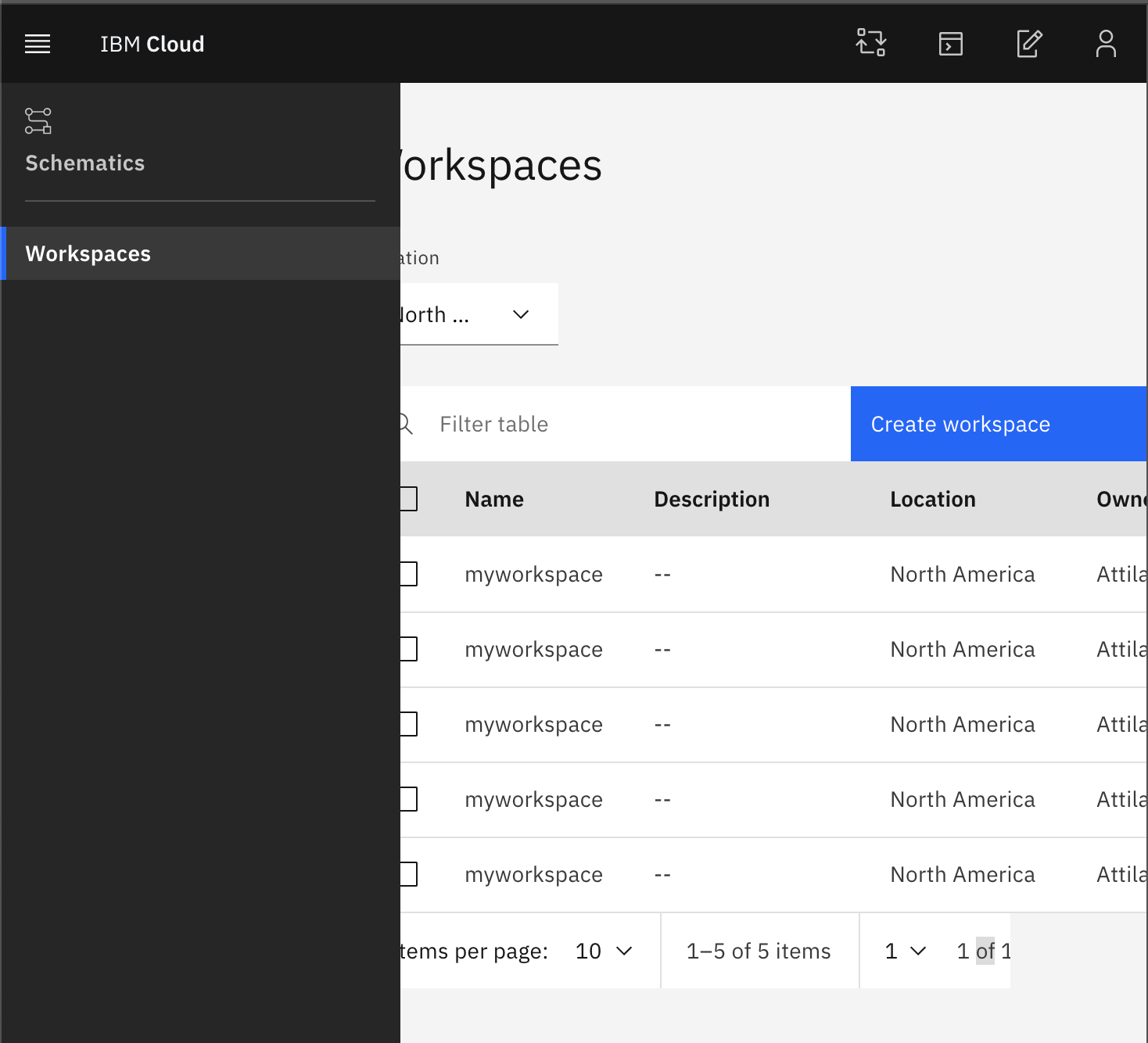Open the user profile icon
The image size is (1148, 1043).
point(1106,44)
